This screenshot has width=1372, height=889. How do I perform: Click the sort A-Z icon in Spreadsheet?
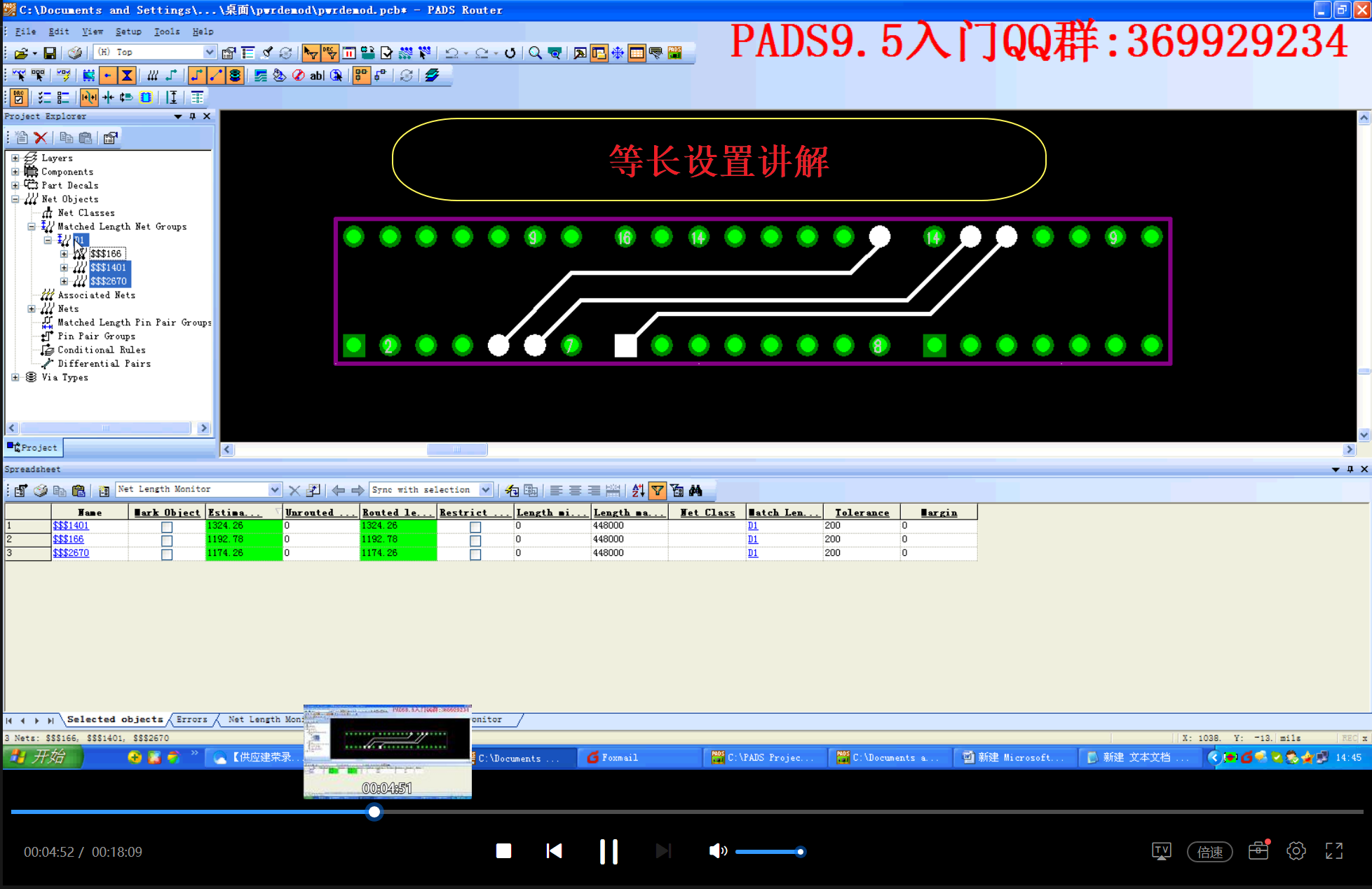coord(638,490)
